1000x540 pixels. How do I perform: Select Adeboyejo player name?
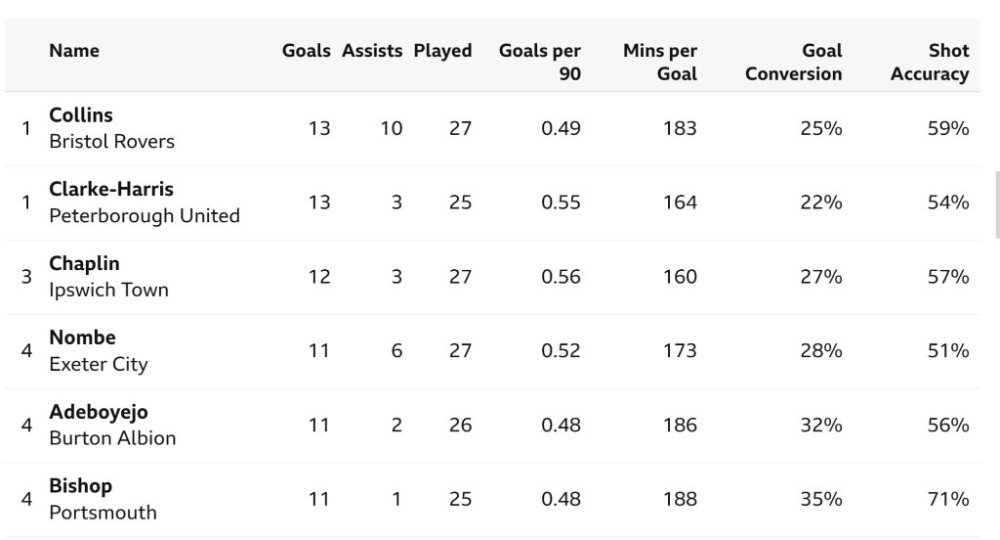(x=98, y=412)
